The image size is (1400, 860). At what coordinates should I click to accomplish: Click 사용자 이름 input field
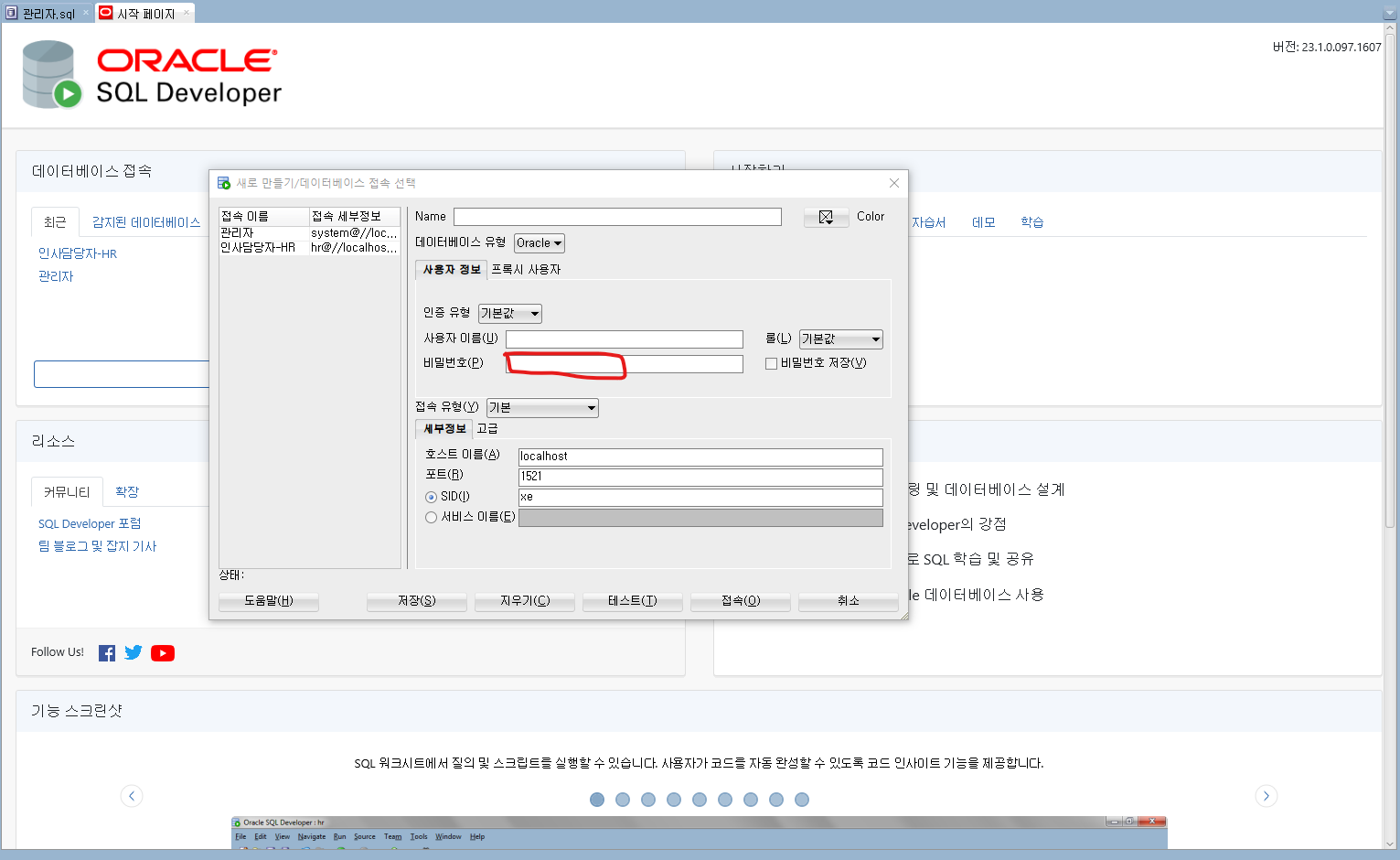[x=625, y=339]
